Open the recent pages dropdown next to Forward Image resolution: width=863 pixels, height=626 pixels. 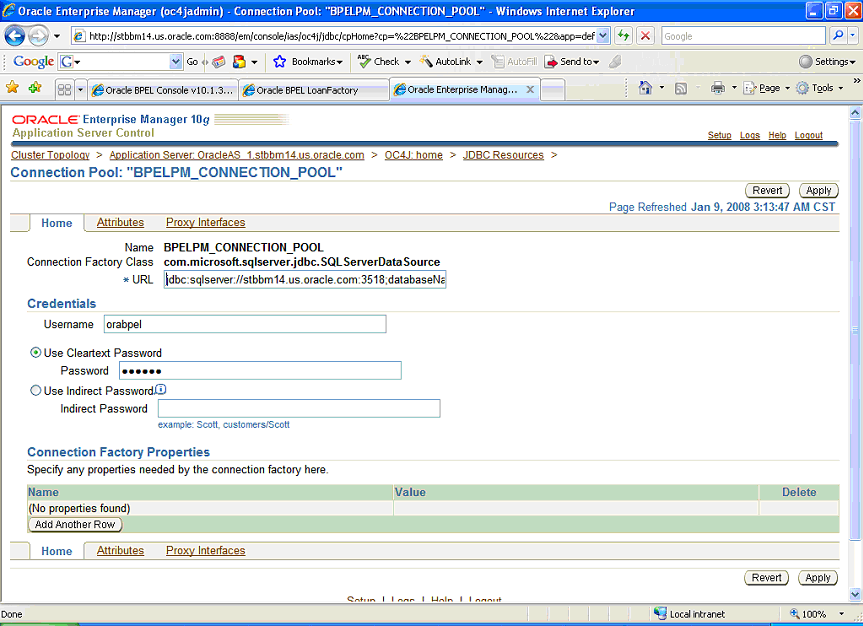tap(57, 36)
